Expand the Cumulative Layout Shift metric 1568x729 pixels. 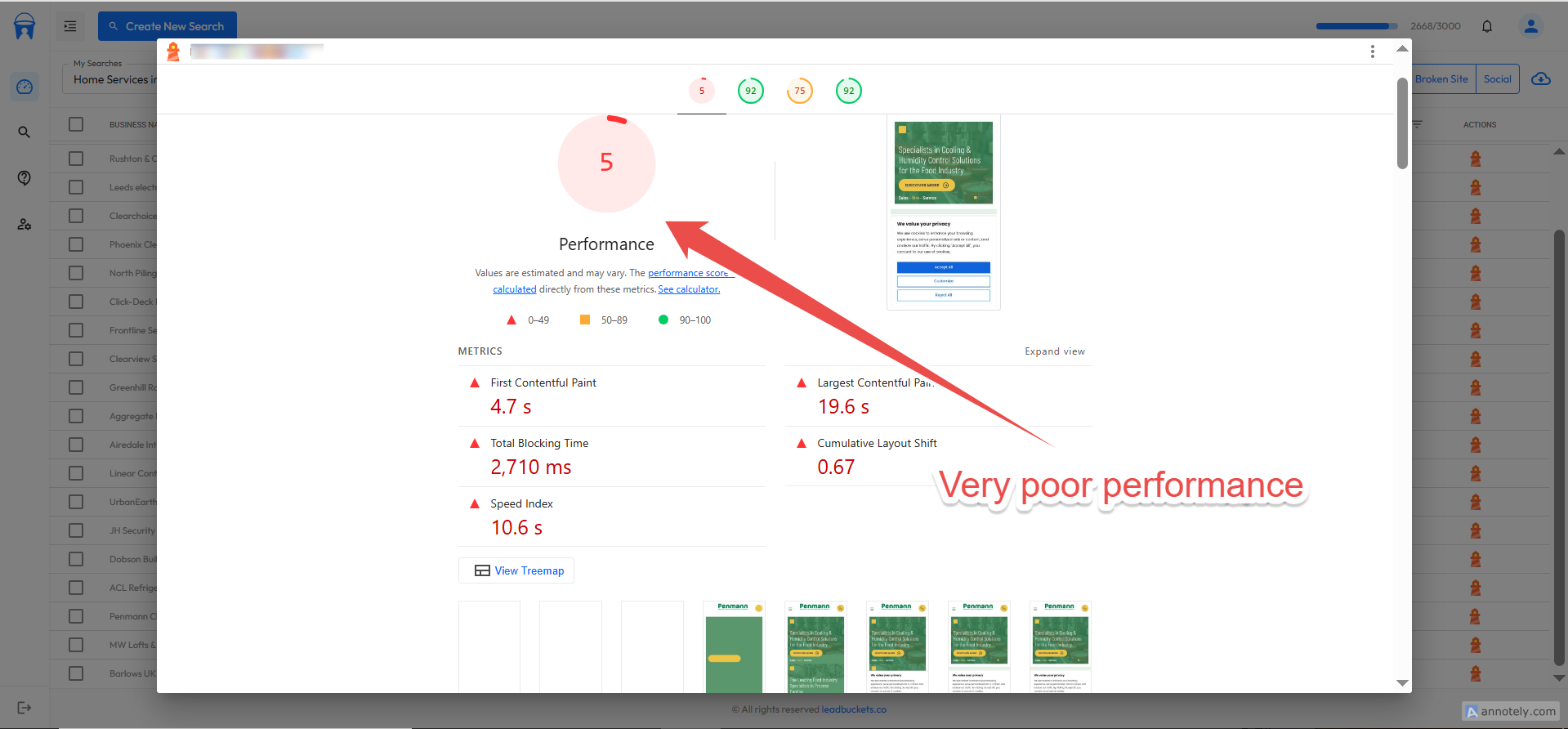click(x=938, y=457)
